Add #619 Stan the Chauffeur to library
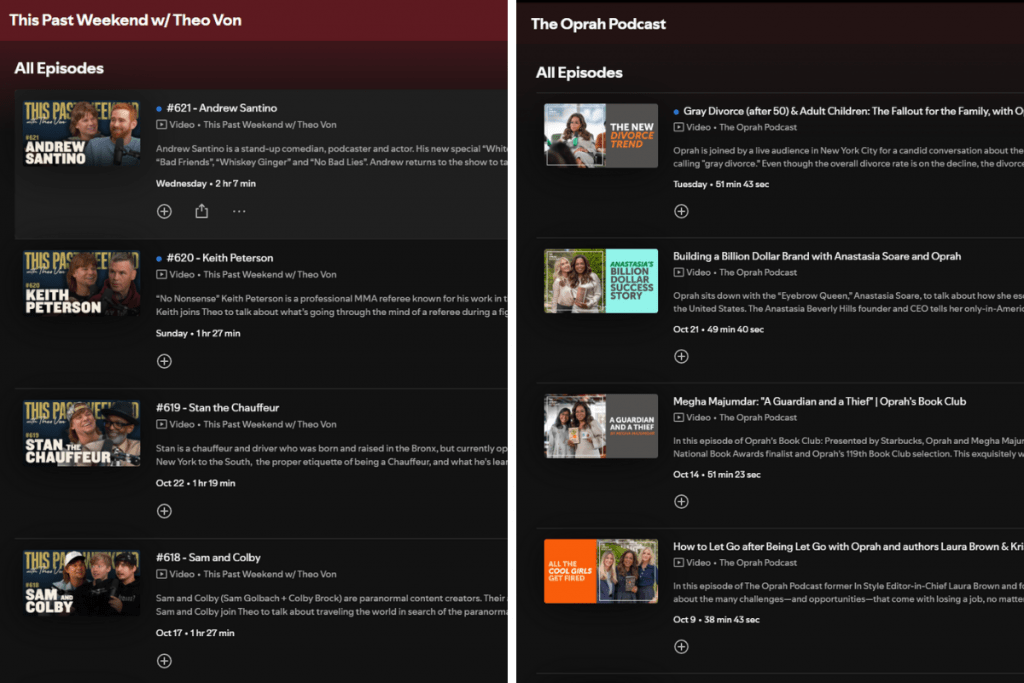Viewport: 1024px width, 683px height. tap(164, 511)
